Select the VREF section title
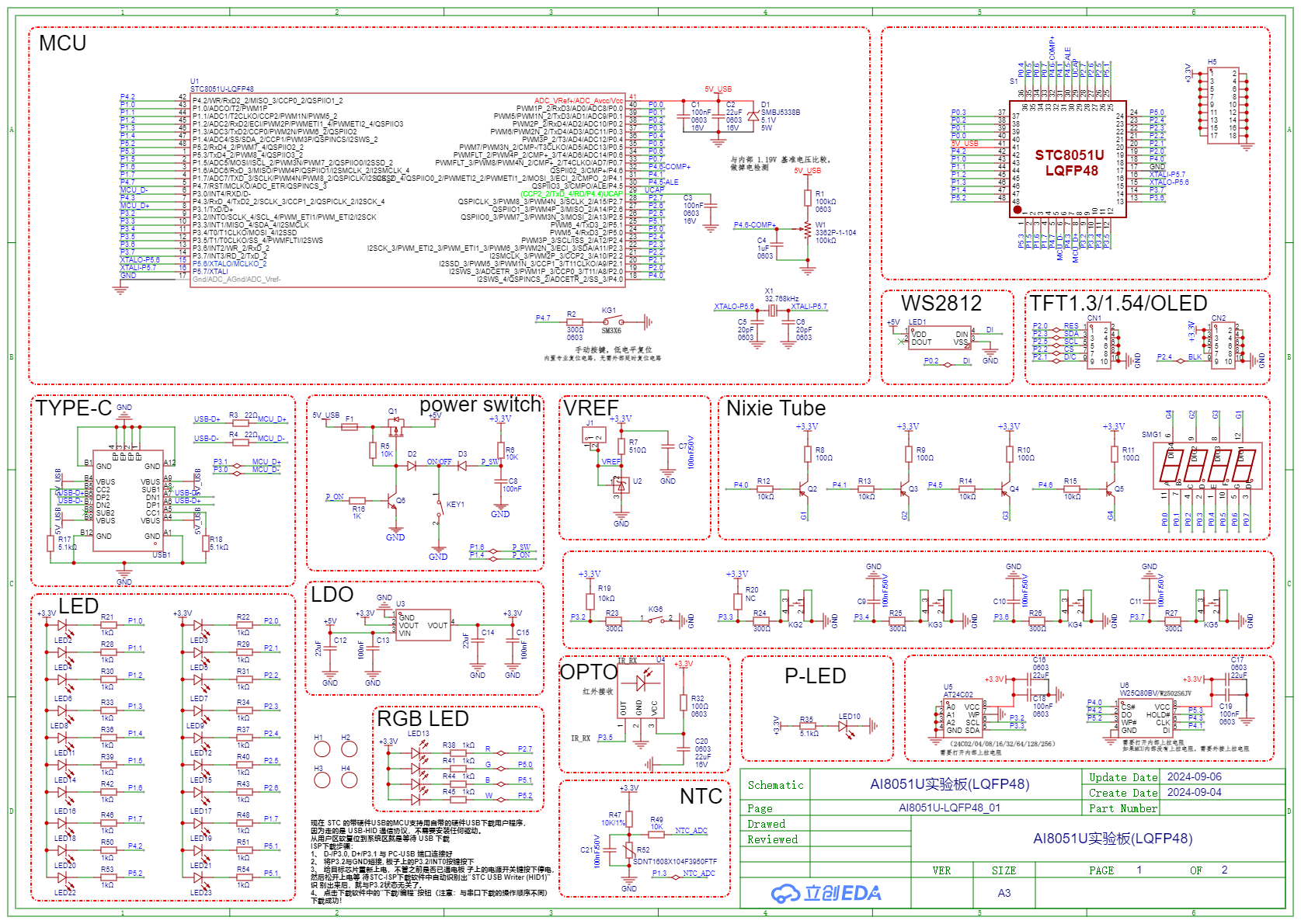Viewport: 1301px width, 924px height. (590, 408)
